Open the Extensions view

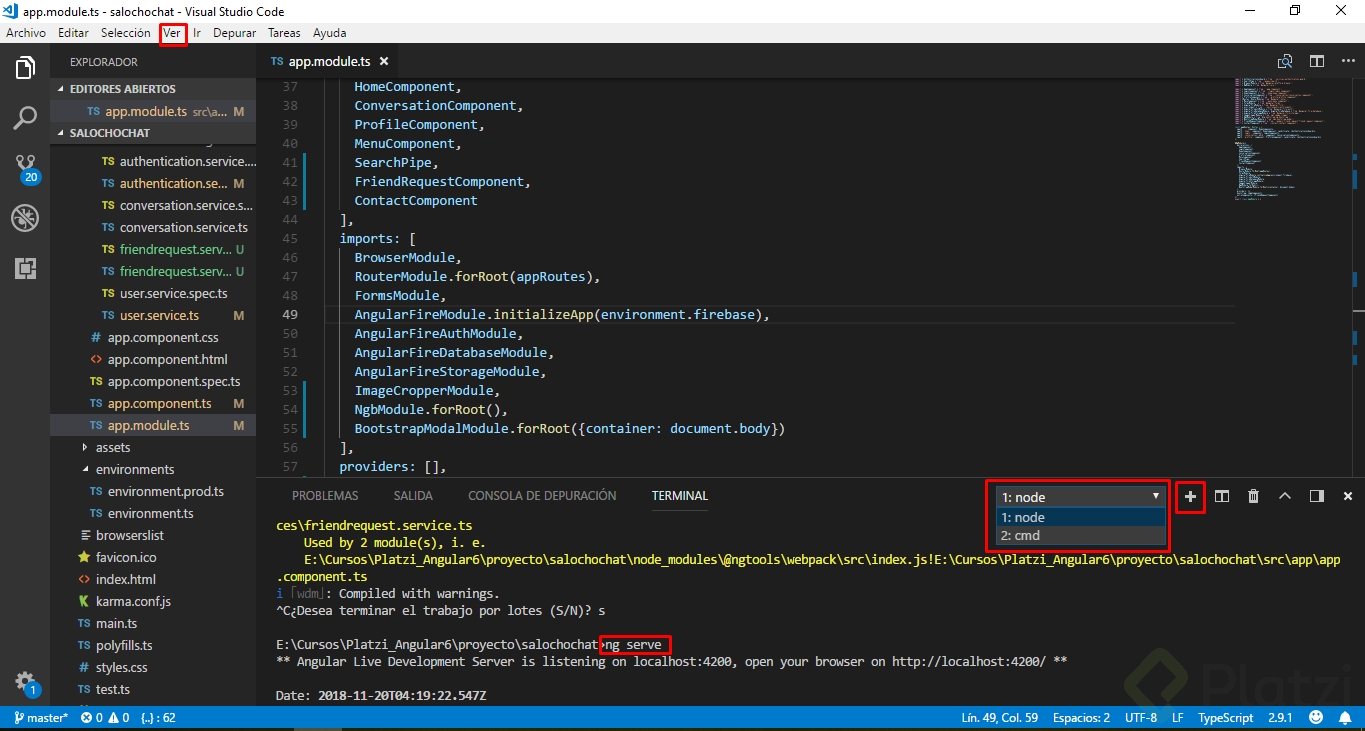click(24, 268)
